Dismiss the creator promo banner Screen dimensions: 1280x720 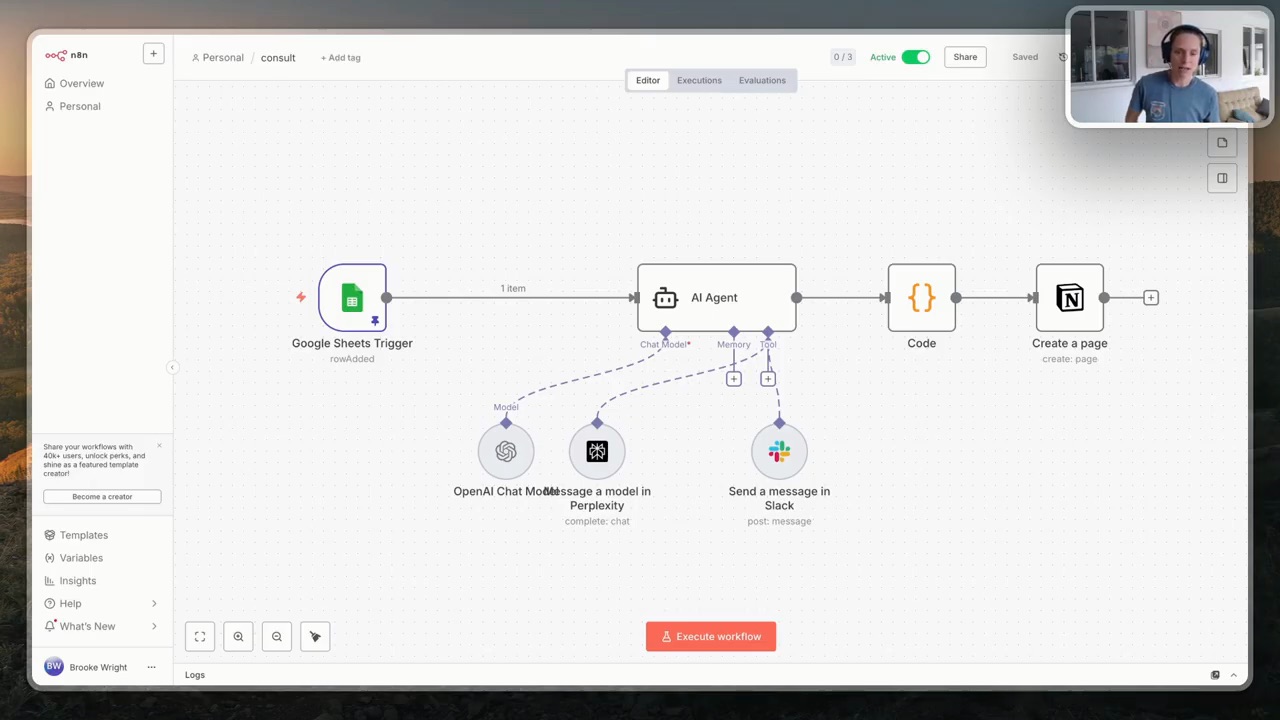tap(159, 446)
